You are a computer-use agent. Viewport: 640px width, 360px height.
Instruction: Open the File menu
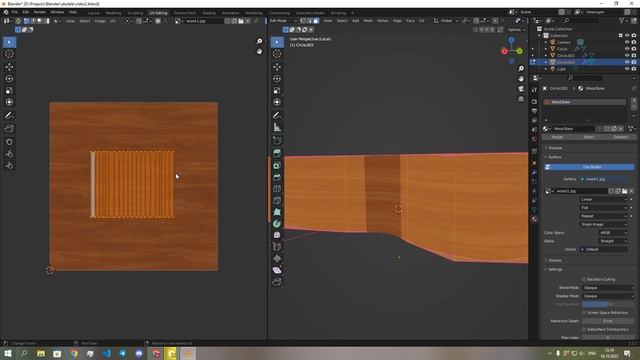click(x=15, y=12)
